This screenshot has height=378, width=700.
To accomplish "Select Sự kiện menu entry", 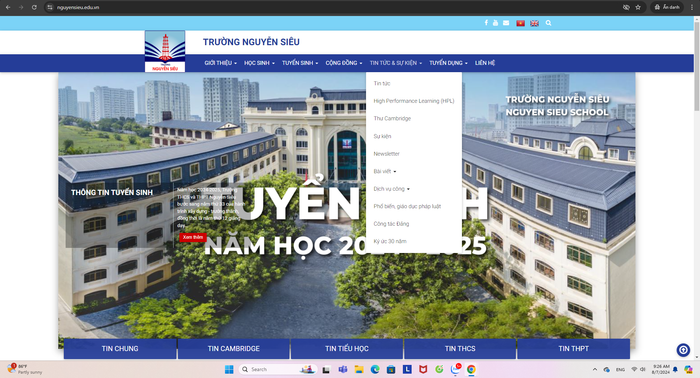I will pos(382,136).
